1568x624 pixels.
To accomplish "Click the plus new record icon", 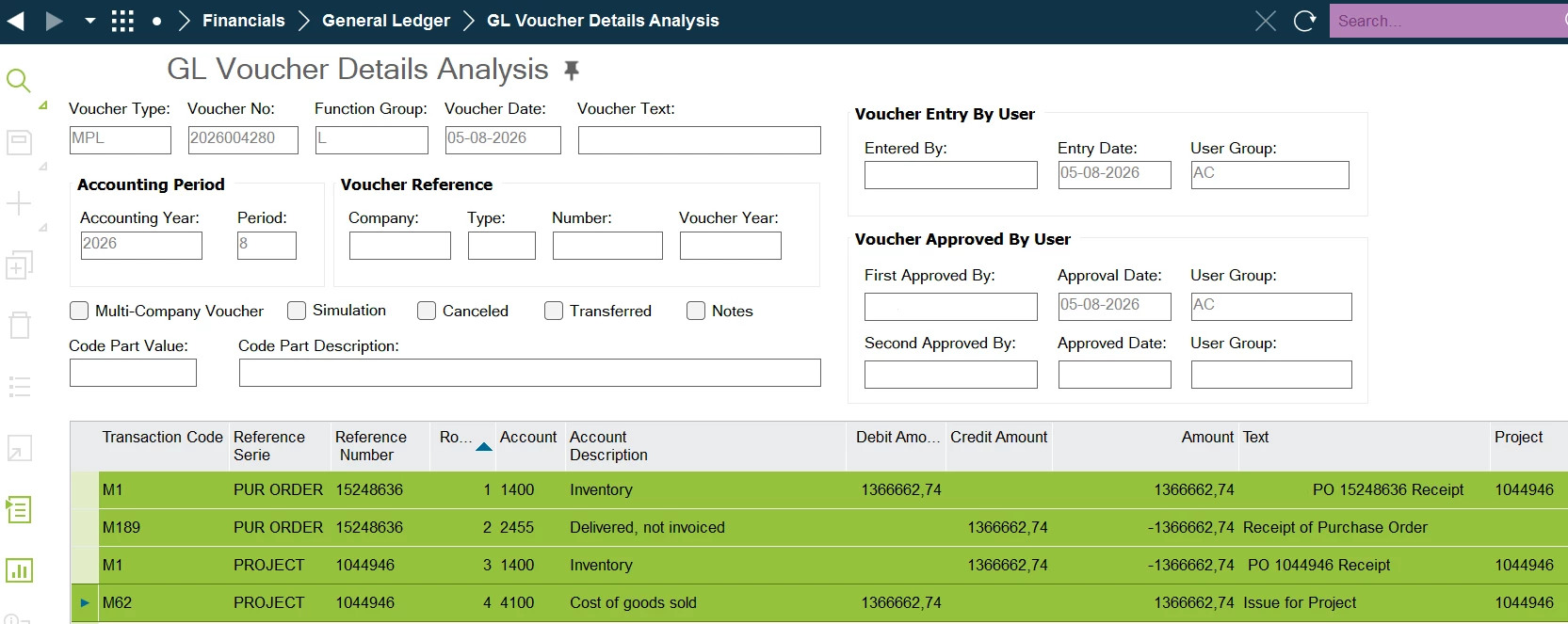I will coord(19,203).
